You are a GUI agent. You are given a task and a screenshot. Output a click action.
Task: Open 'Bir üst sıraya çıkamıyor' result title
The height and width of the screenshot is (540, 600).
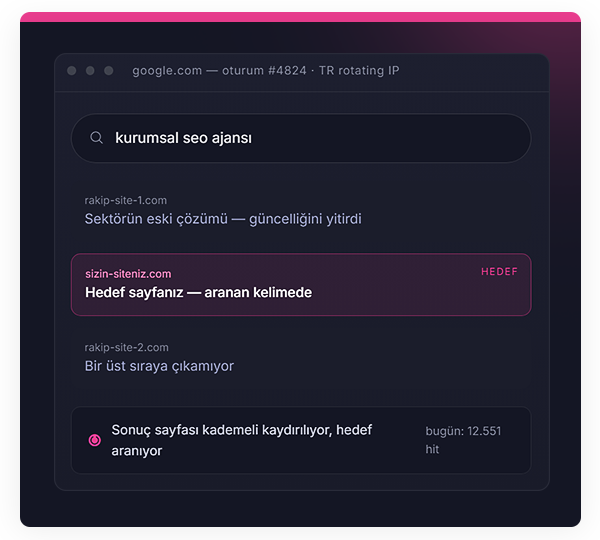pyautogui.click(x=159, y=366)
